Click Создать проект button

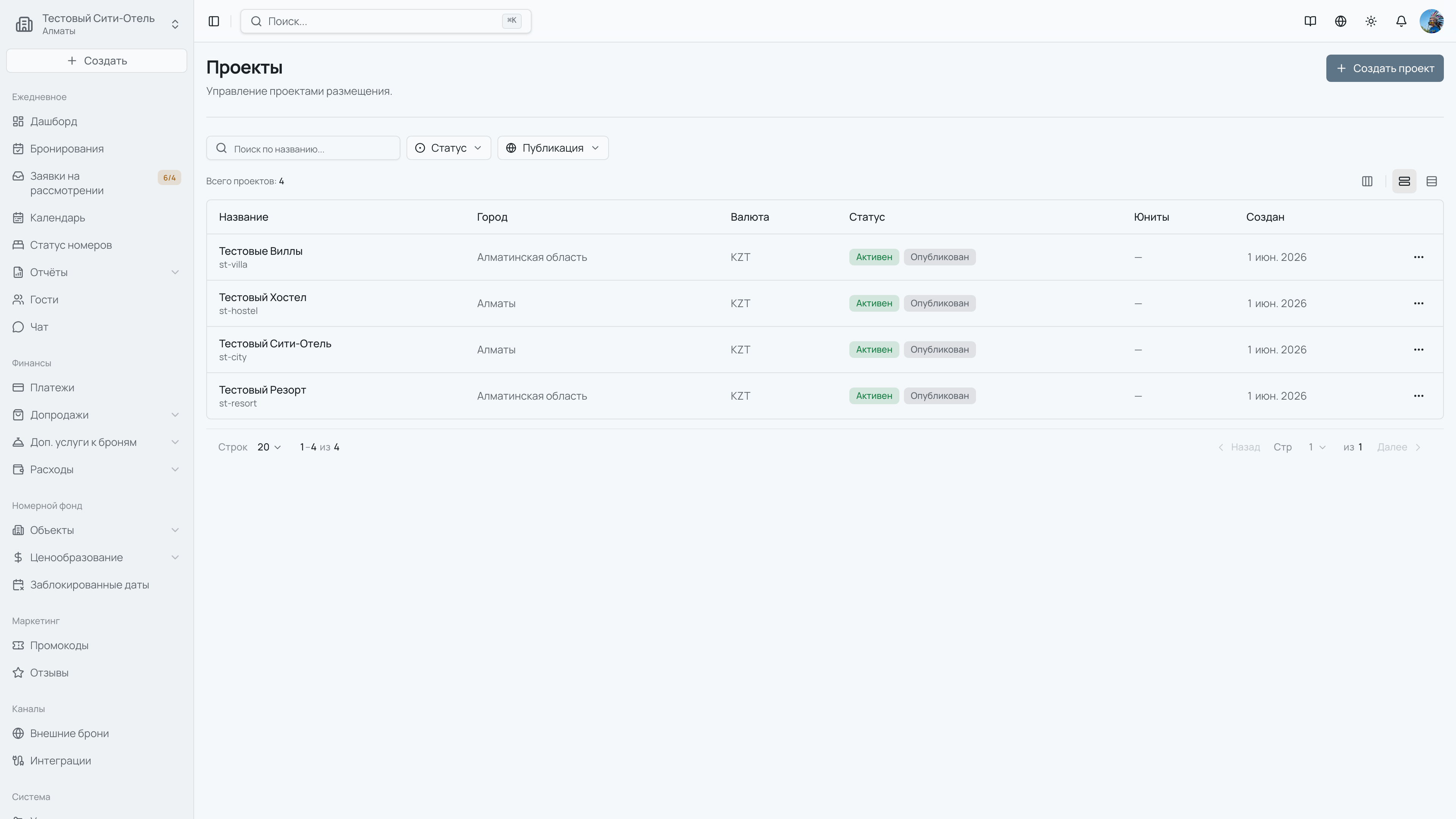click(1385, 68)
